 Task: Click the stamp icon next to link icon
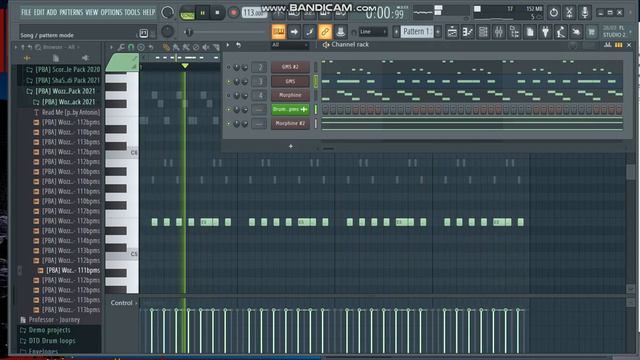(340, 32)
